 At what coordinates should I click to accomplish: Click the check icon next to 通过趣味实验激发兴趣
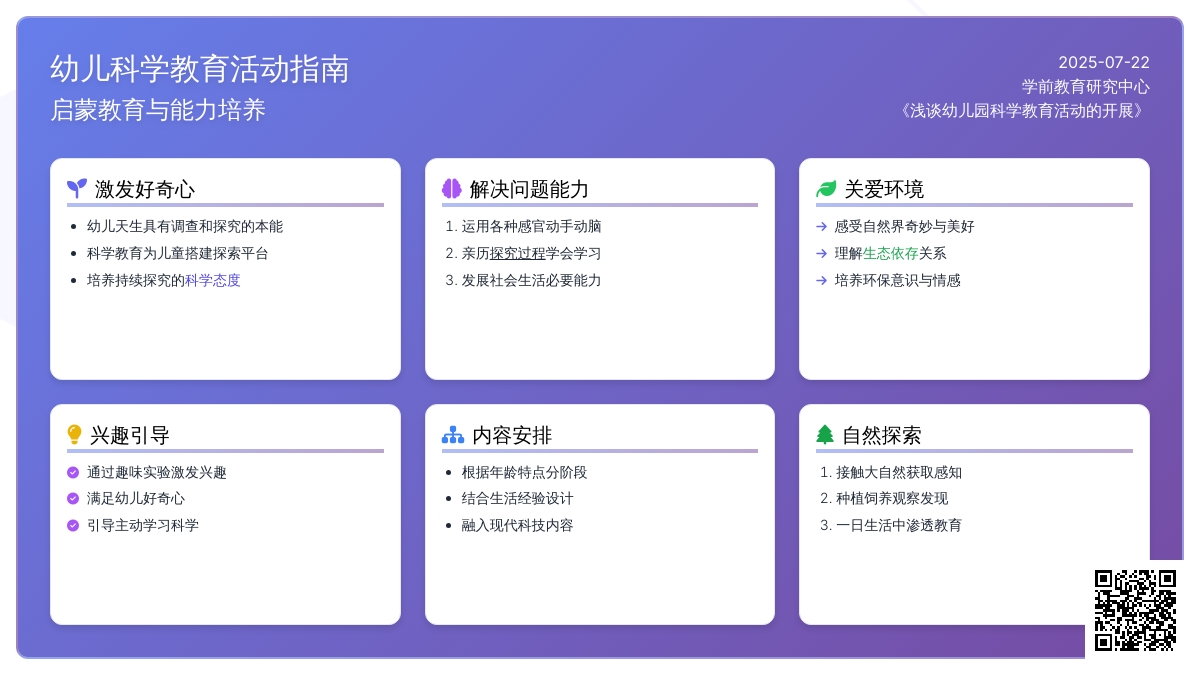[x=73, y=472]
